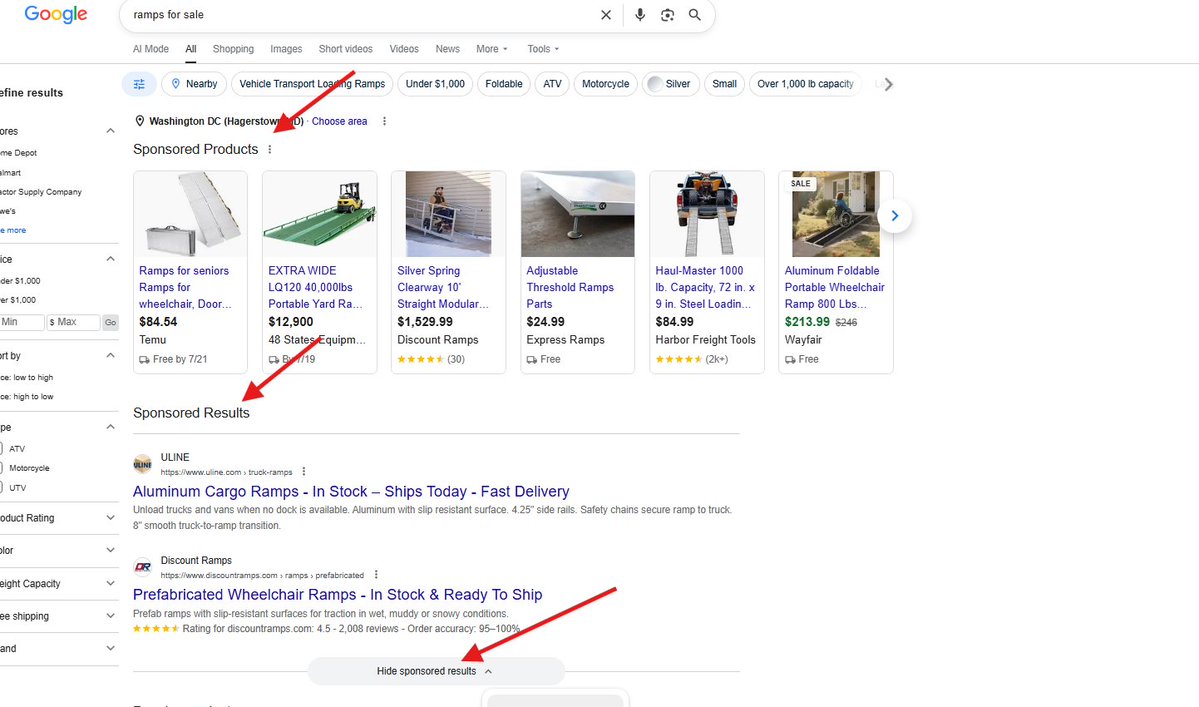Collapse the Price filter section
The width and height of the screenshot is (1199, 707).
(x=110, y=259)
